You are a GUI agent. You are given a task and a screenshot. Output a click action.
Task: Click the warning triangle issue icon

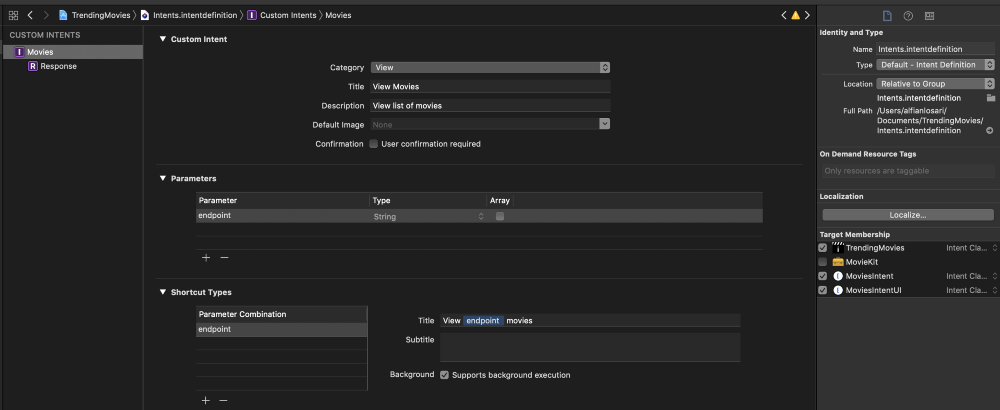pos(795,16)
